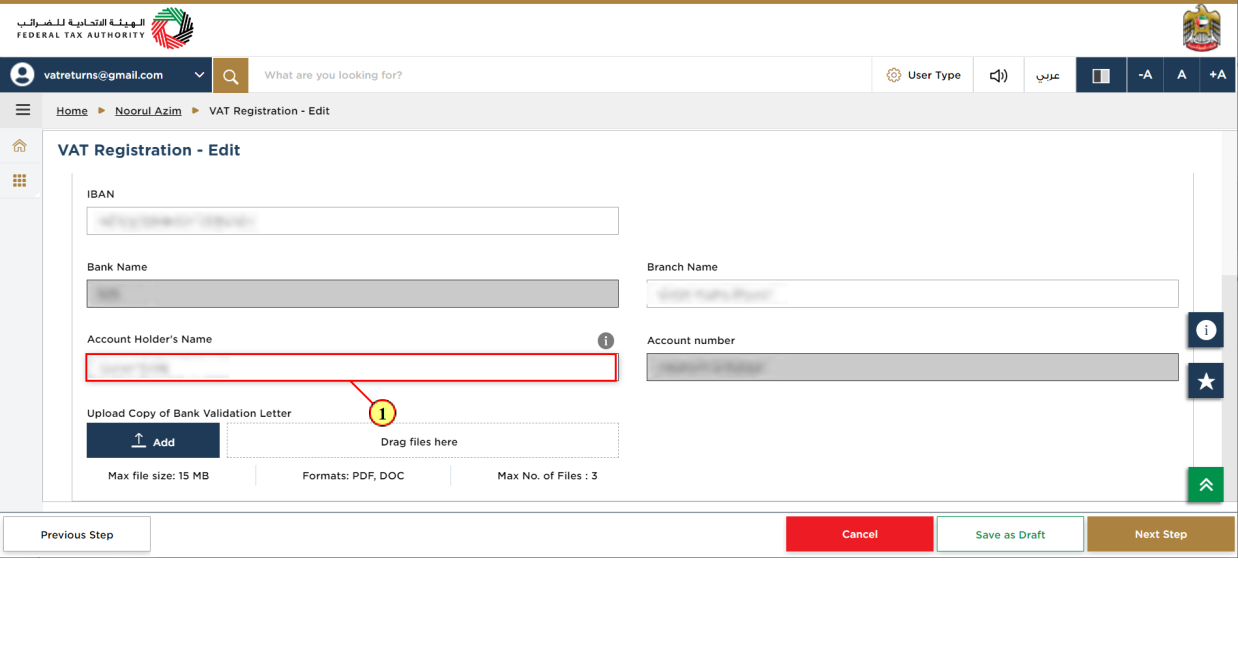Click the Add upload button
This screenshot has height=648, width=1238.
click(153, 441)
